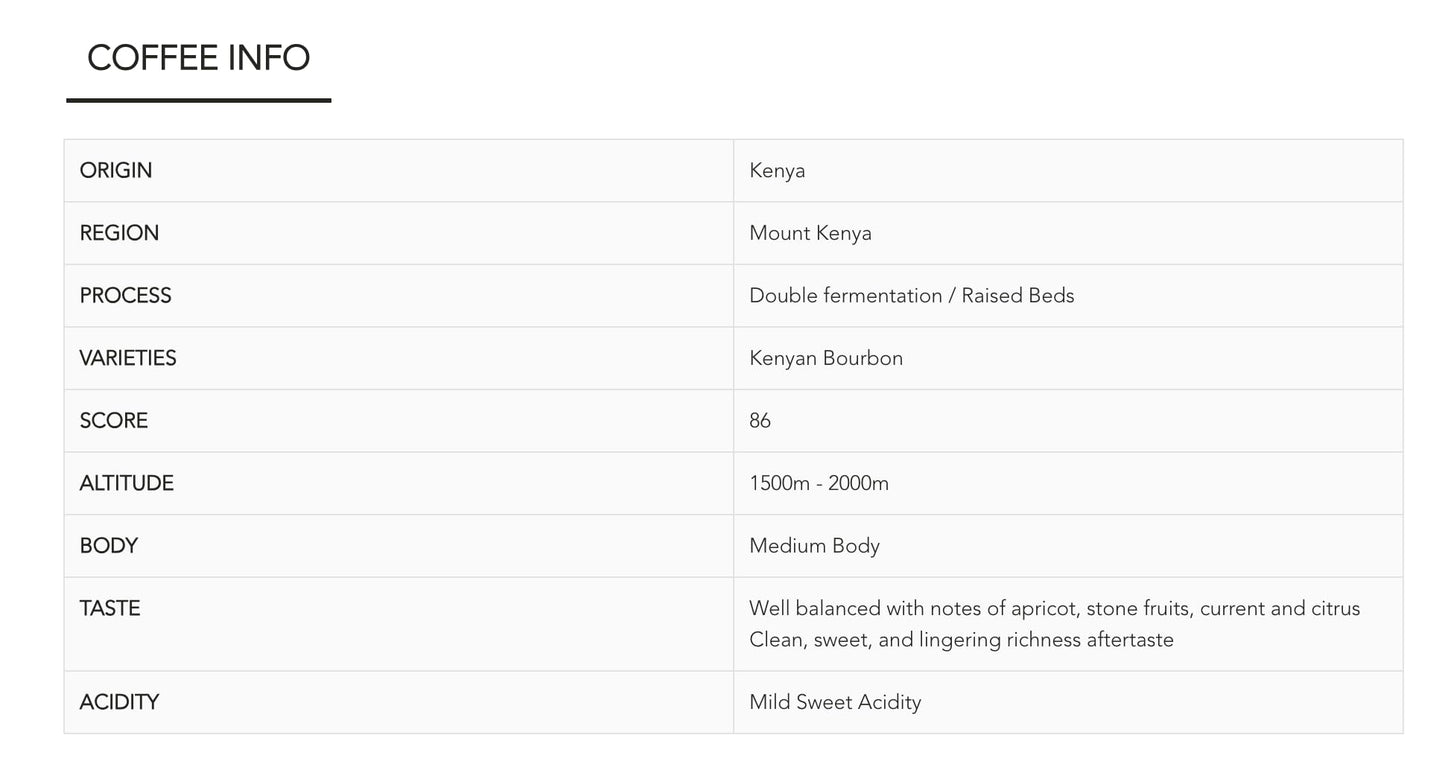
Task: Select the Mild Sweet Acidity value
Action: coord(835,702)
